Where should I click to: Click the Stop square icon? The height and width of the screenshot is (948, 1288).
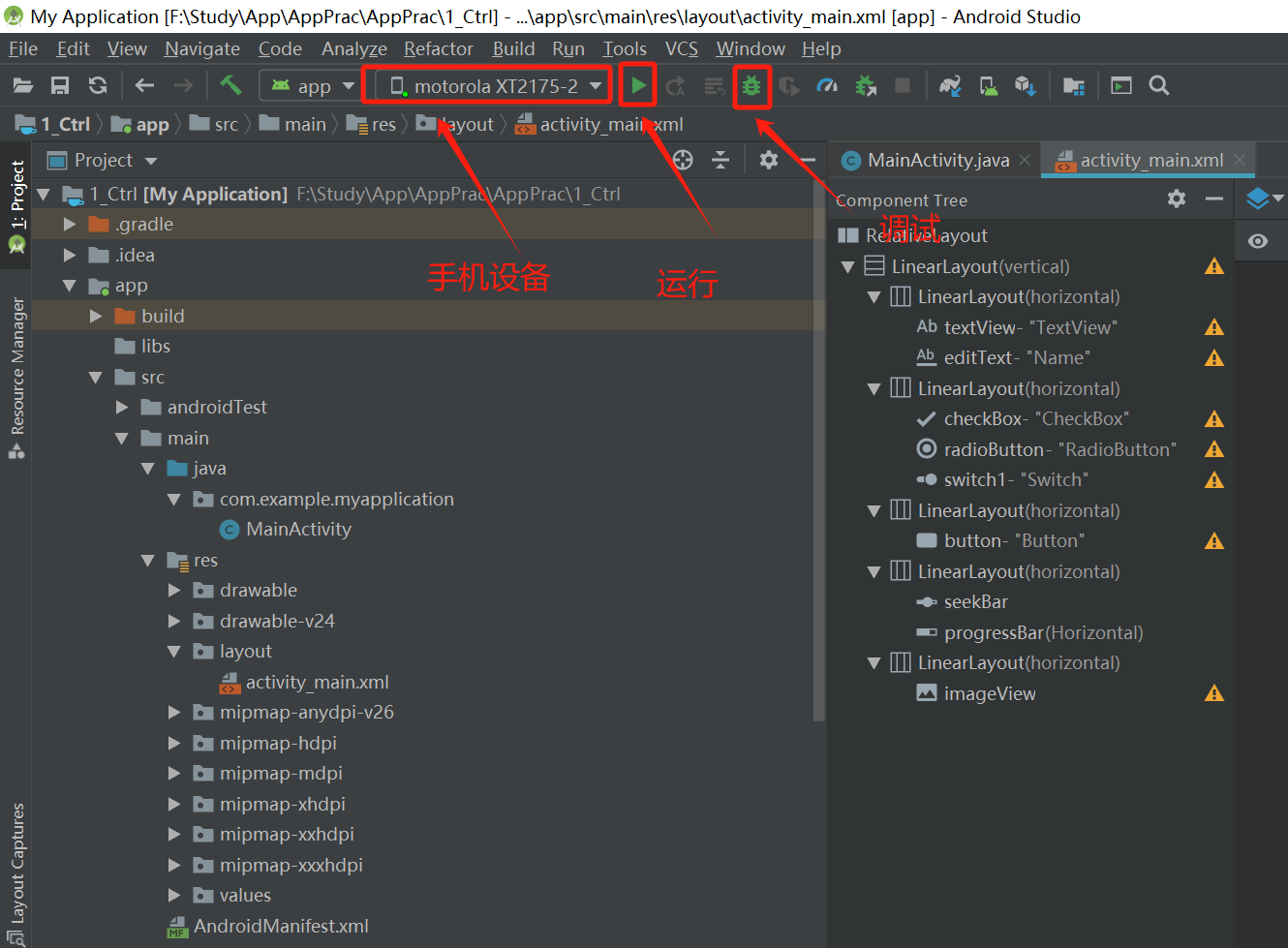[x=903, y=86]
